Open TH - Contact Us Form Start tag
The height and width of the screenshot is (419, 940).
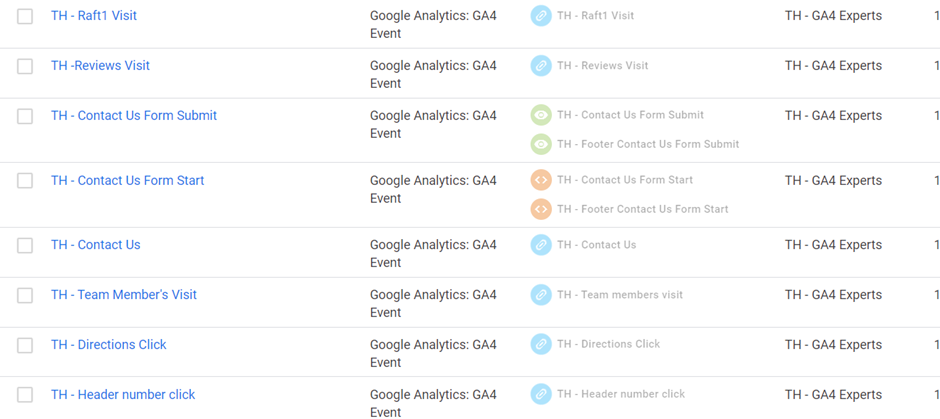pyautogui.click(x=127, y=181)
